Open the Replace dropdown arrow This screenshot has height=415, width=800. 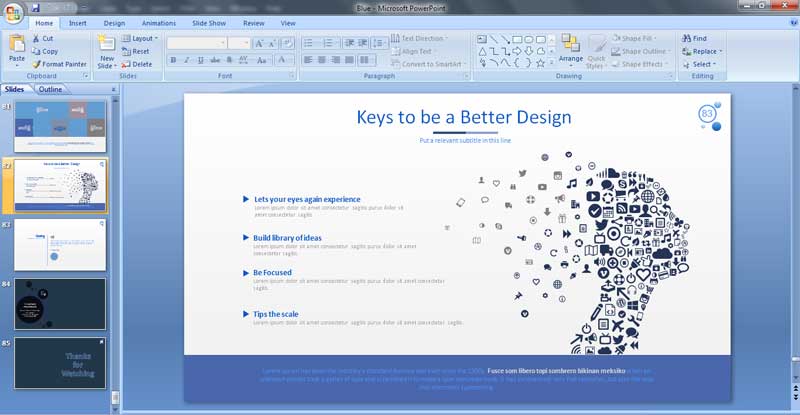[x=721, y=52]
